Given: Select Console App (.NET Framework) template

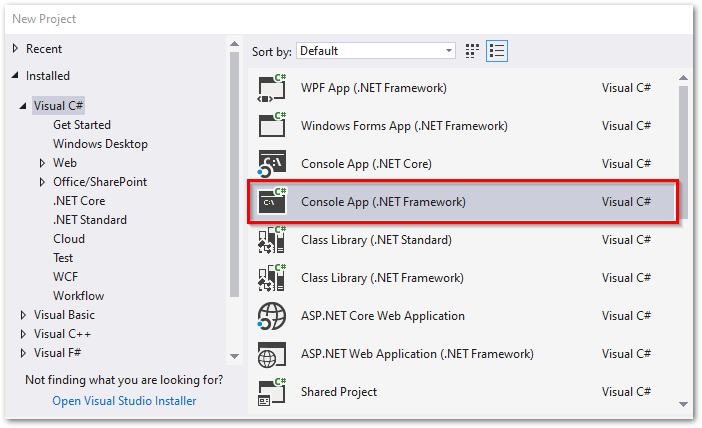Looking at the screenshot, I should tap(383, 202).
